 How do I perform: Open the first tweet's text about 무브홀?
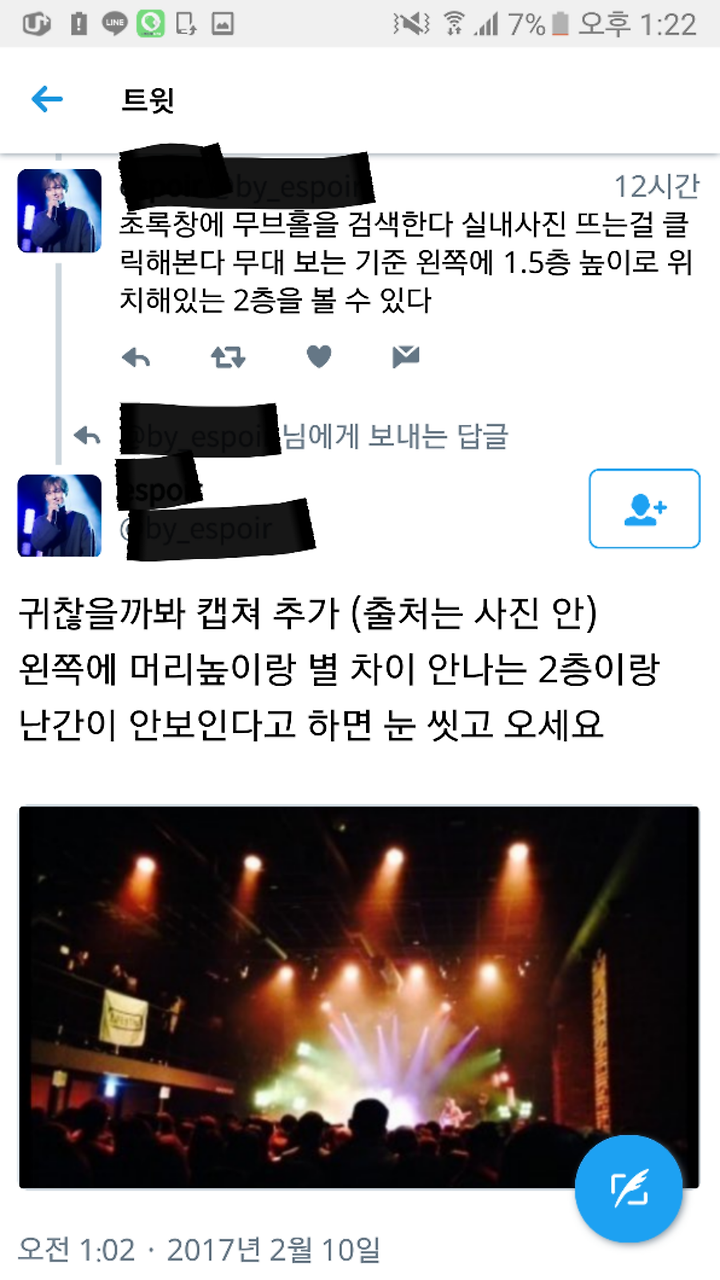[x=408, y=260]
